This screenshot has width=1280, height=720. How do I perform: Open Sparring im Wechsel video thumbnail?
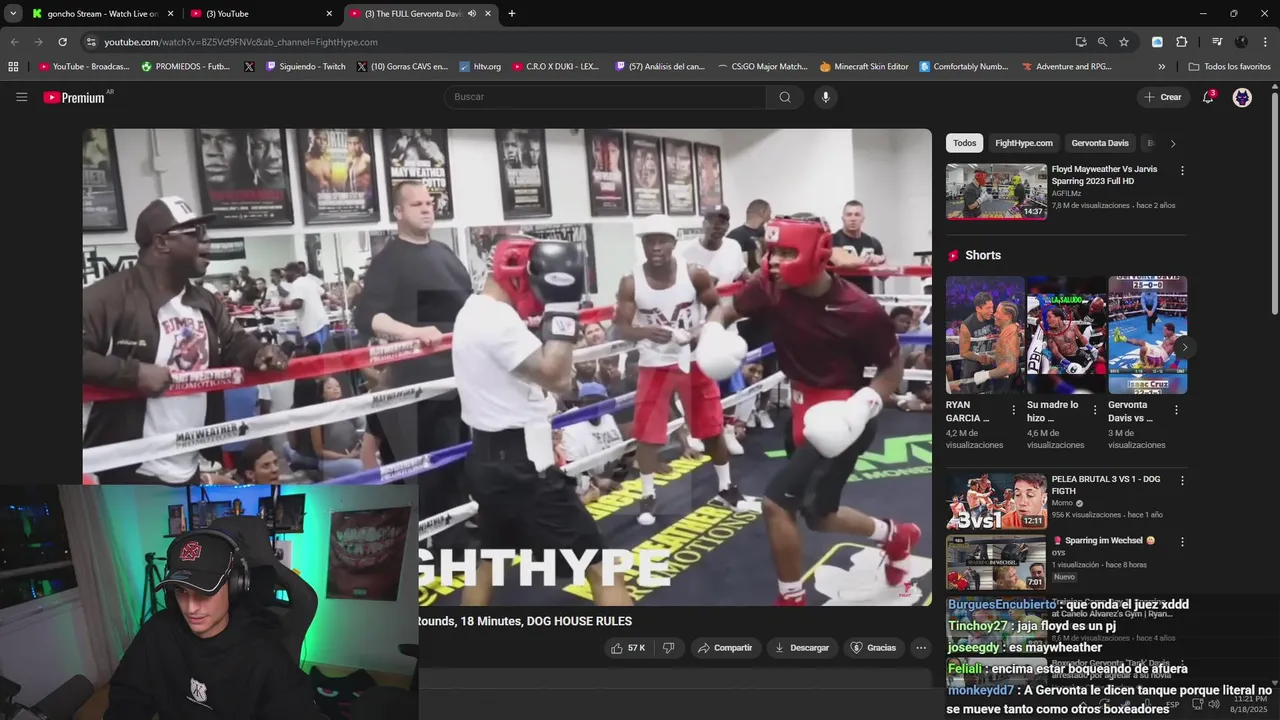pyautogui.click(x=996, y=562)
